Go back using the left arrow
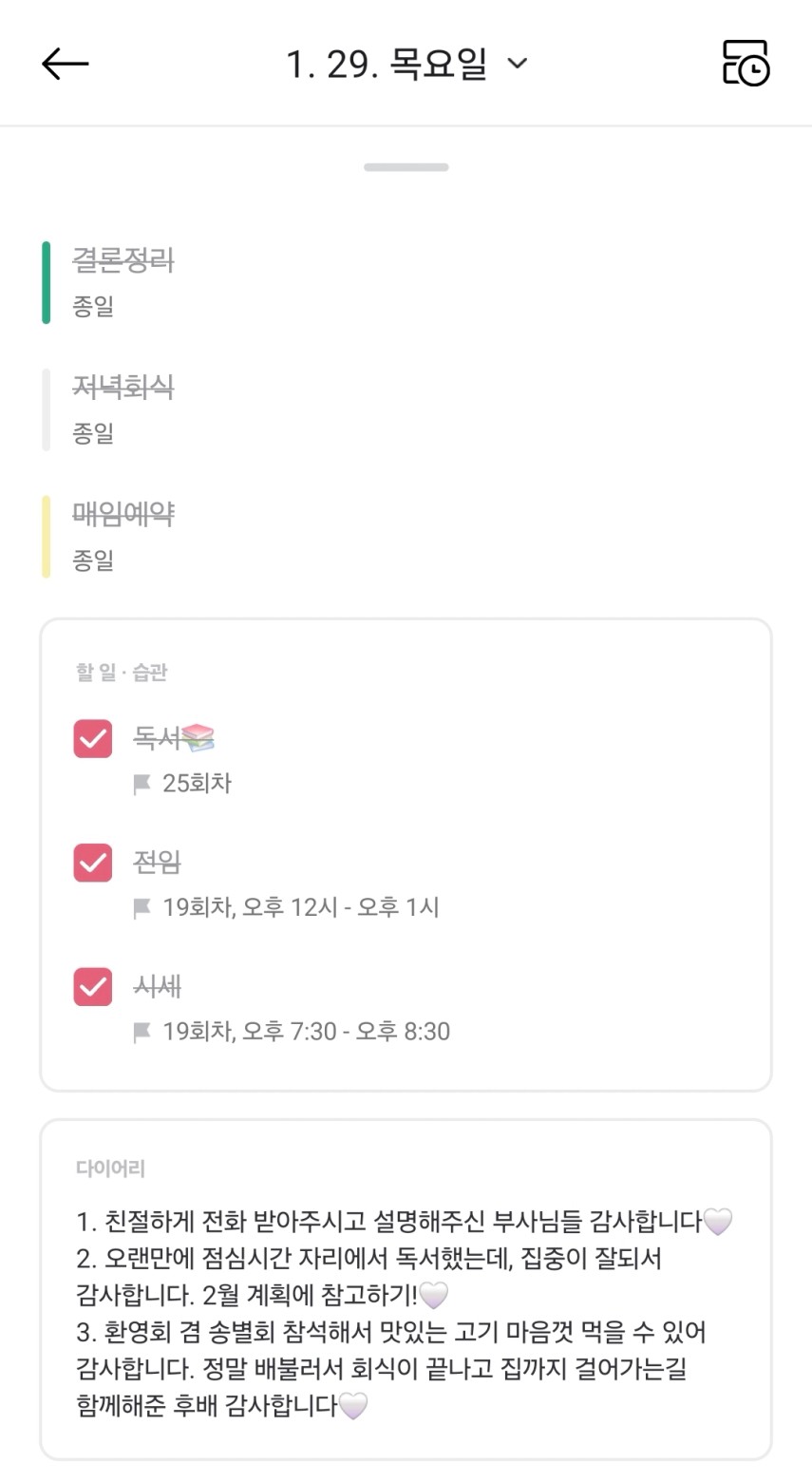The image size is (812, 1482). point(66,65)
